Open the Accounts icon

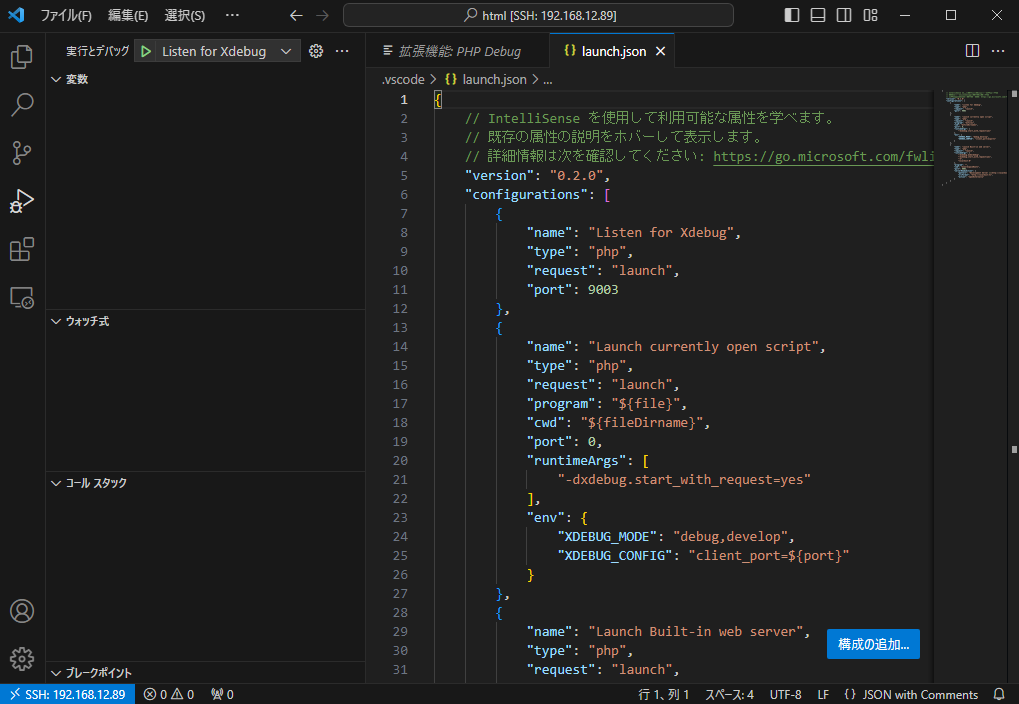22,611
